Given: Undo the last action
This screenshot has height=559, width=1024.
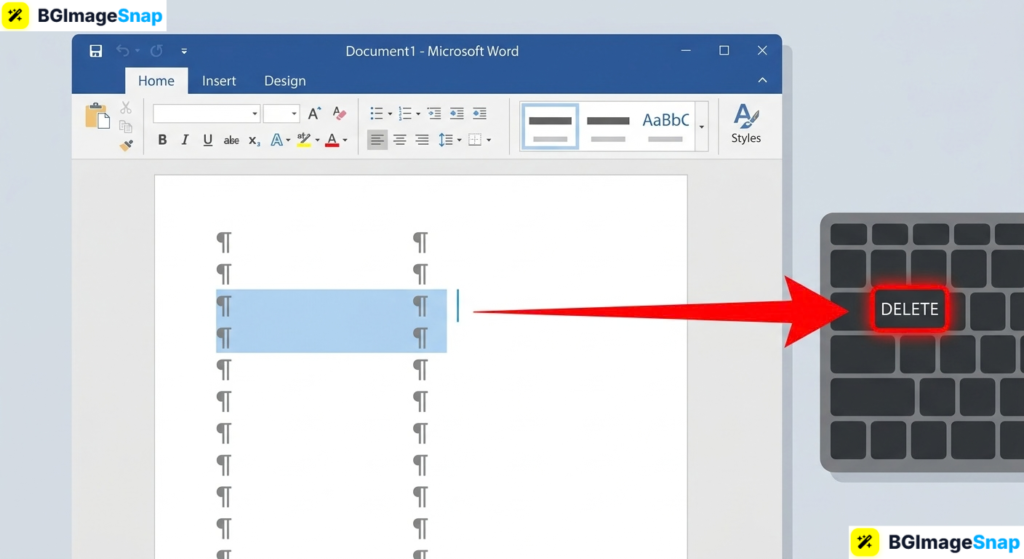Looking at the screenshot, I should pos(122,50).
